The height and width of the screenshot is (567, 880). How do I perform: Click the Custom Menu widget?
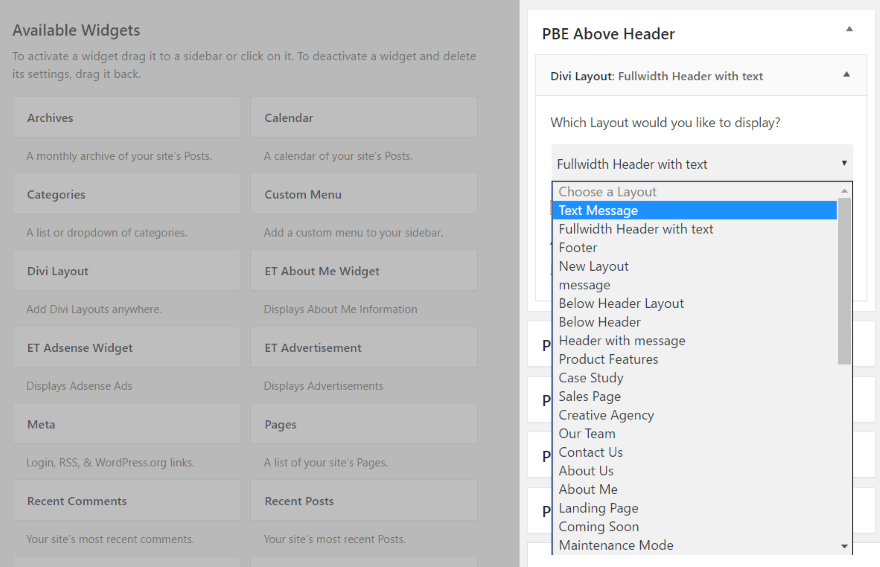pyautogui.click(x=364, y=194)
